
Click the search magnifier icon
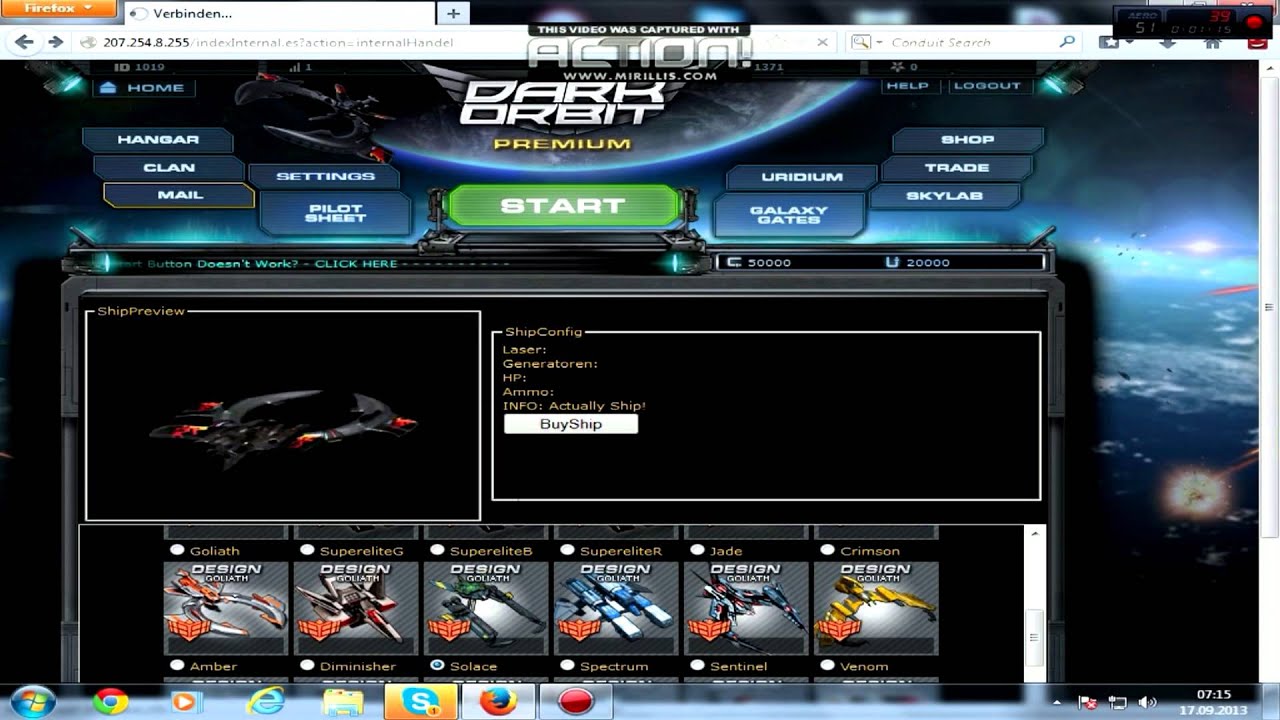click(1067, 42)
